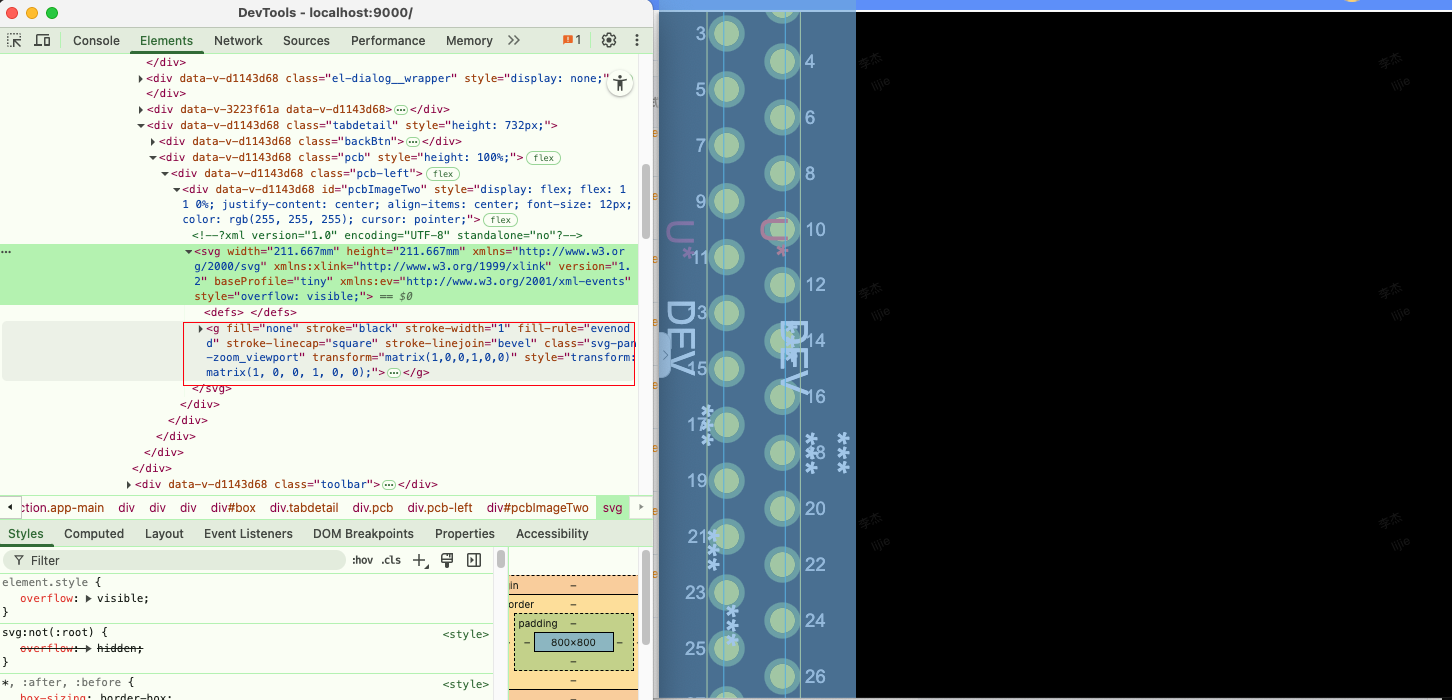This screenshot has width=1452, height=700.
Task: Click the 800×800 content box in box model
Action: pos(573,642)
